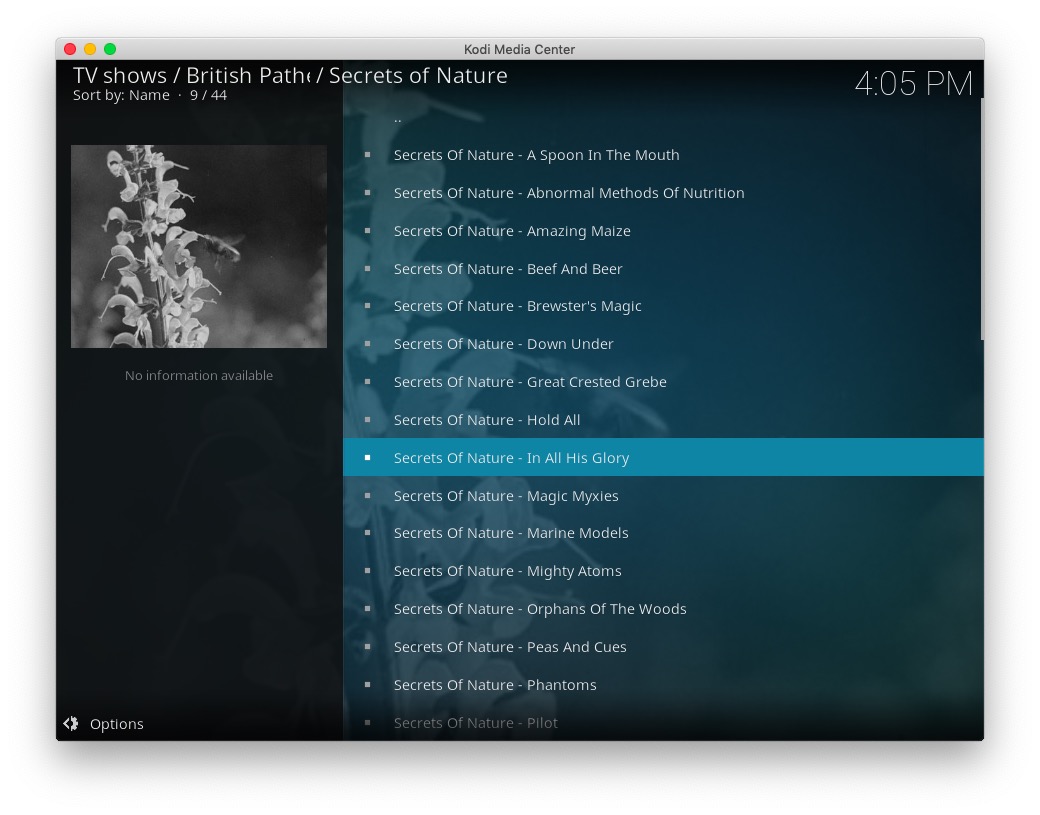Select the Mighty Atoms episode
This screenshot has height=815, width=1040.
click(507, 571)
